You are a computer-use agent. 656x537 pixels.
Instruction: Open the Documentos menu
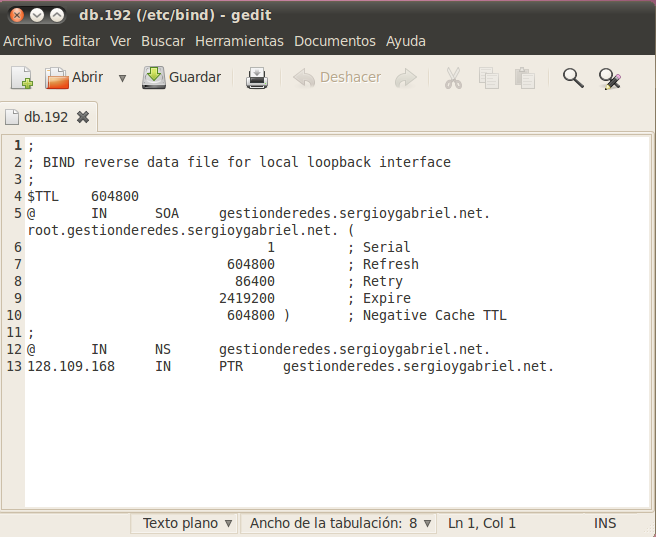[335, 41]
